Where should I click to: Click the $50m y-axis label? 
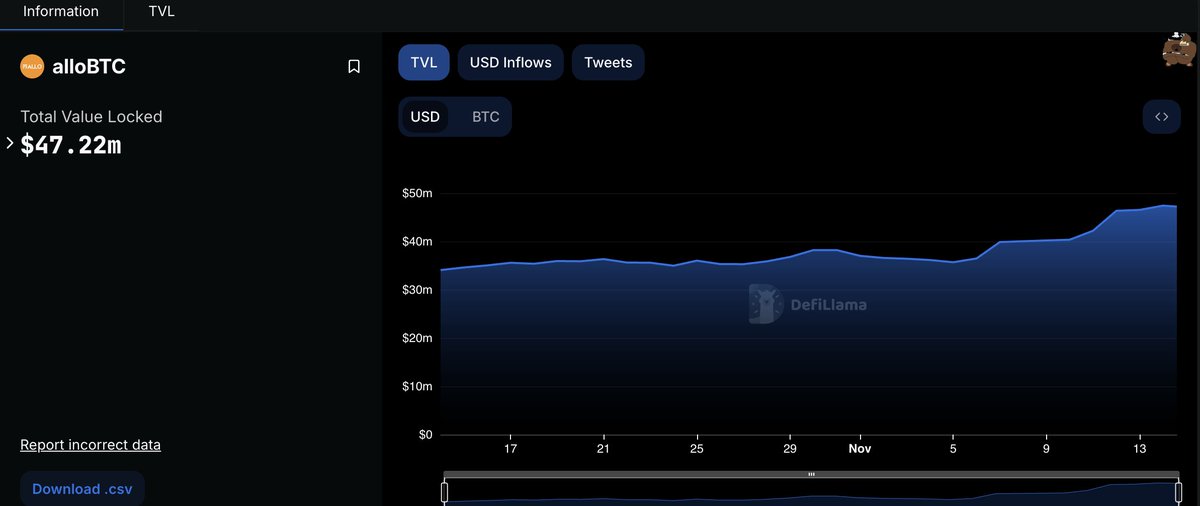pyautogui.click(x=417, y=193)
